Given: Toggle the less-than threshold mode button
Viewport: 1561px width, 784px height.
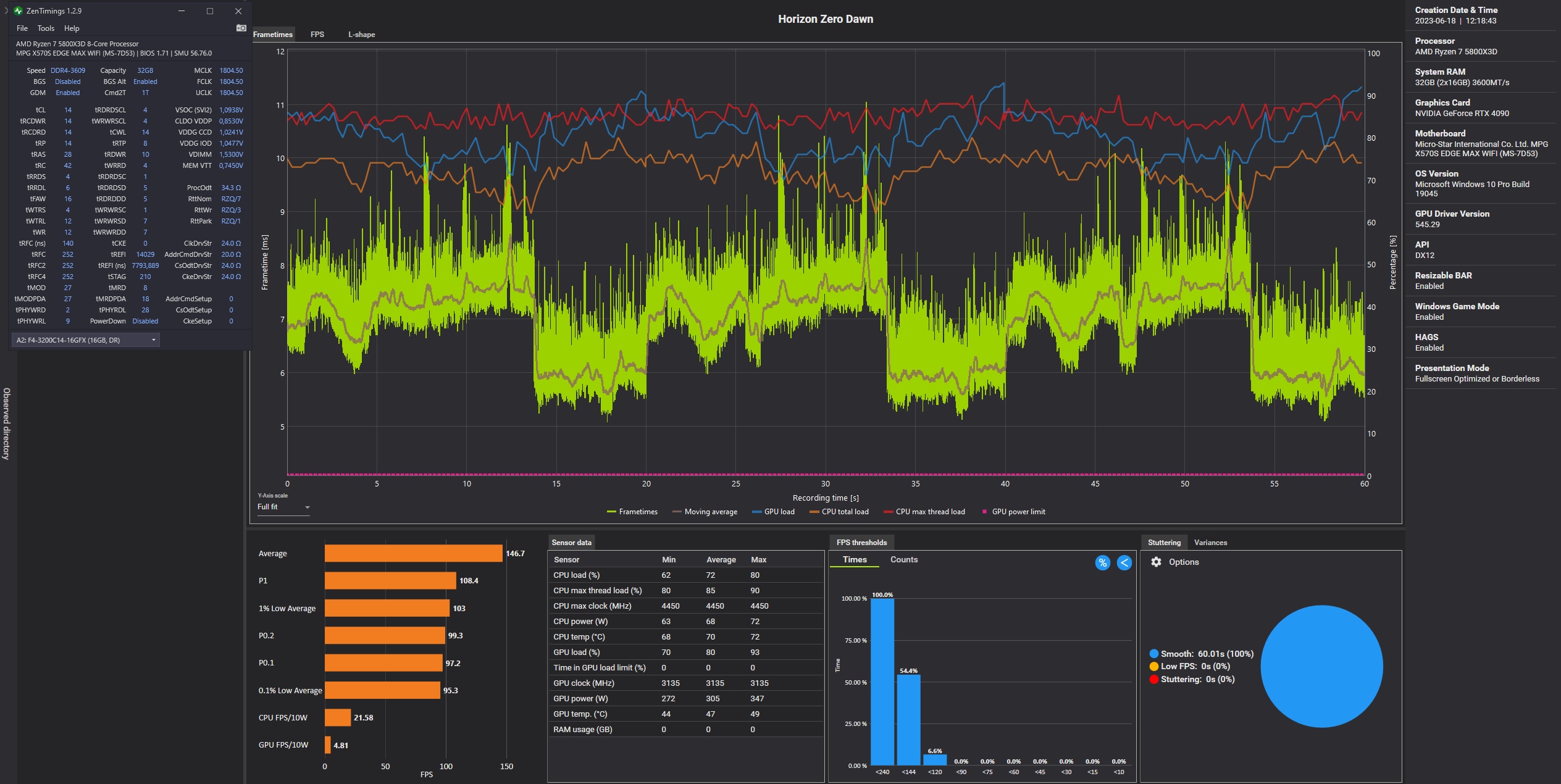Looking at the screenshot, I should (x=1124, y=562).
